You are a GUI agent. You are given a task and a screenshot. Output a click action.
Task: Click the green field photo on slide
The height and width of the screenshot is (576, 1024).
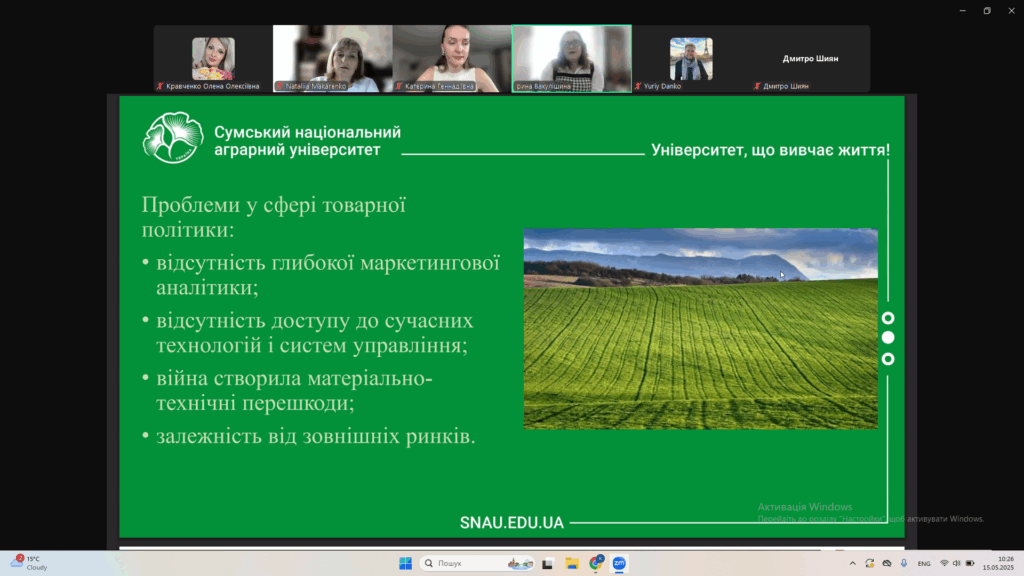700,328
